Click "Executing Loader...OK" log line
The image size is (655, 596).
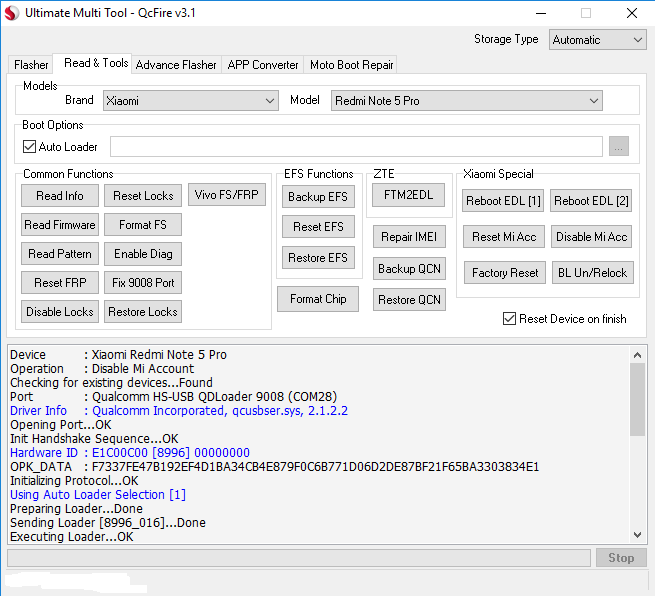pyautogui.click(x=71, y=537)
